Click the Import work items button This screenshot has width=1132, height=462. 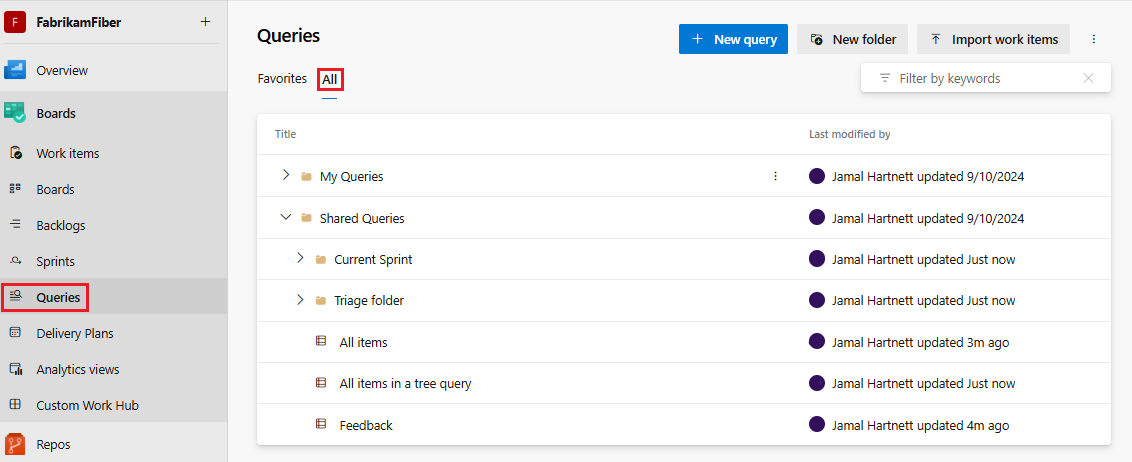pyautogui.click(x=993, y=39)
